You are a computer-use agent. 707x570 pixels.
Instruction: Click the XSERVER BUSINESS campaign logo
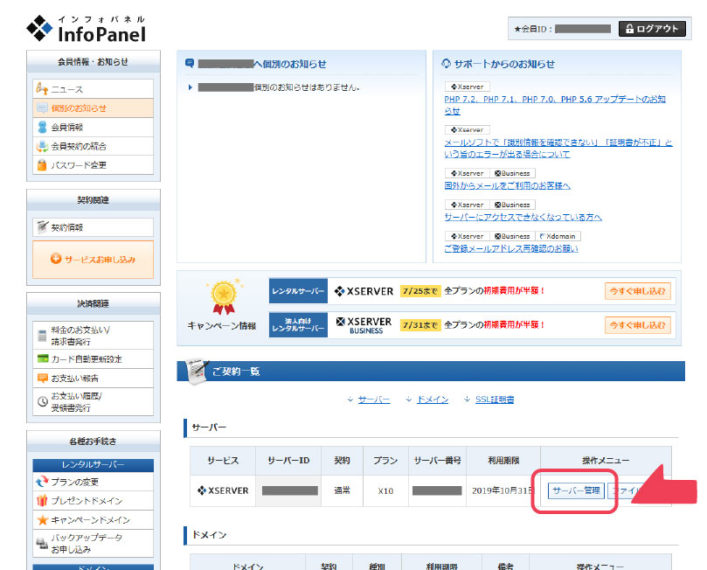[364, 325]
